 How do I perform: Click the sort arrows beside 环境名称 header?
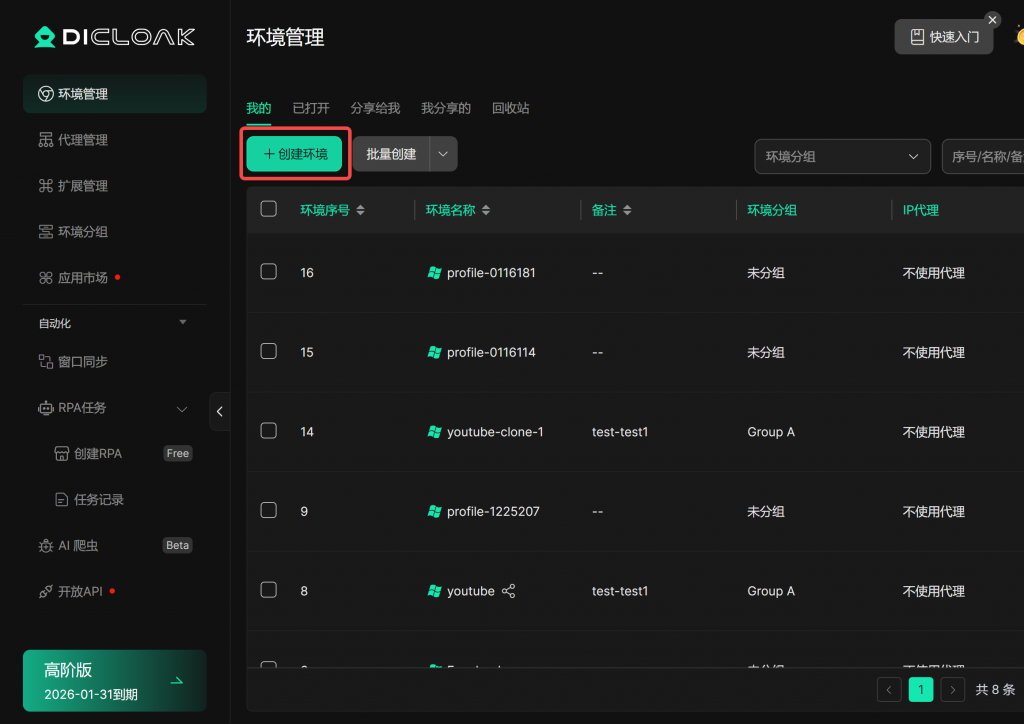click(486, 210)
